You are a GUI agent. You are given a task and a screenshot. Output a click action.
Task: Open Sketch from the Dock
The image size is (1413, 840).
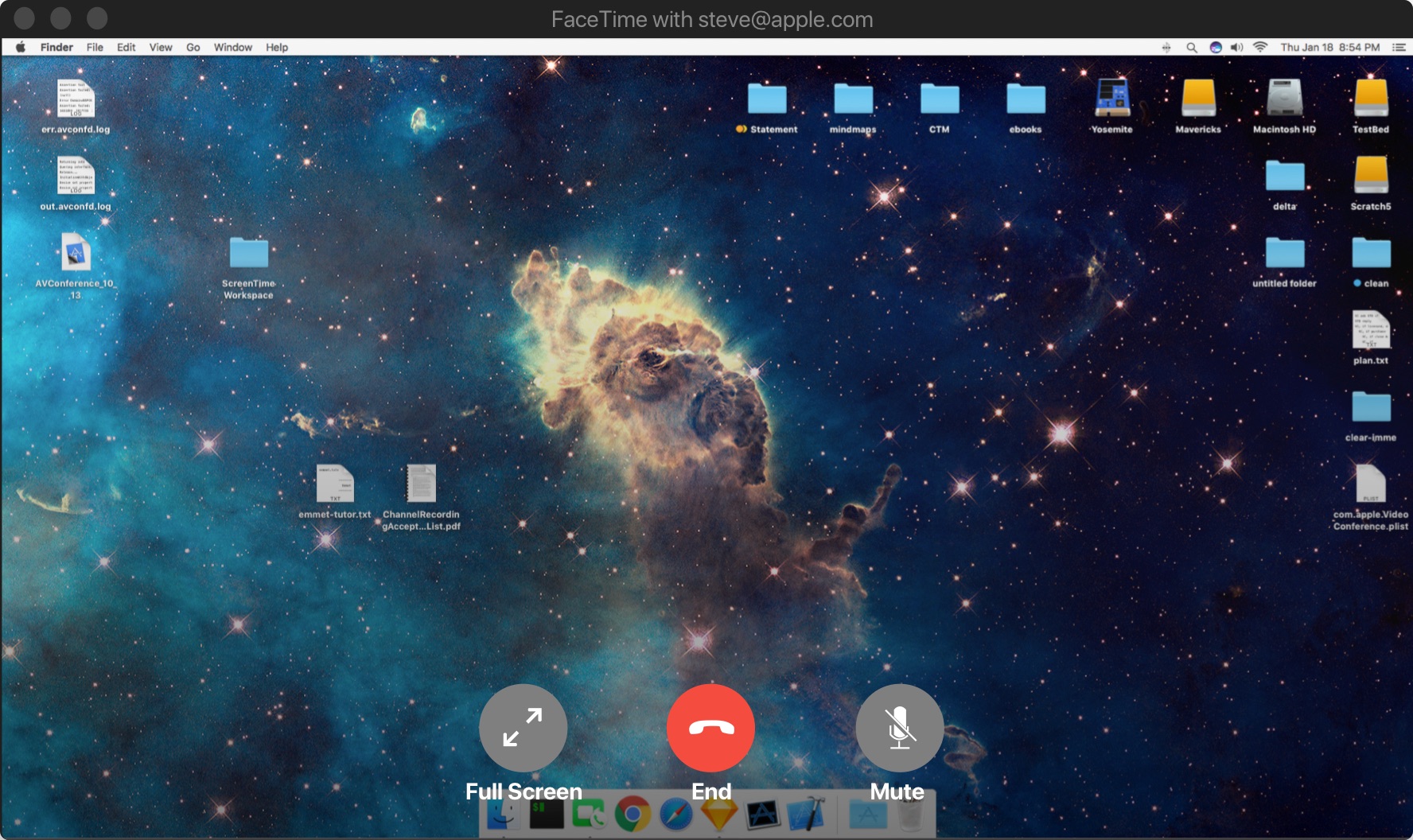718,814
